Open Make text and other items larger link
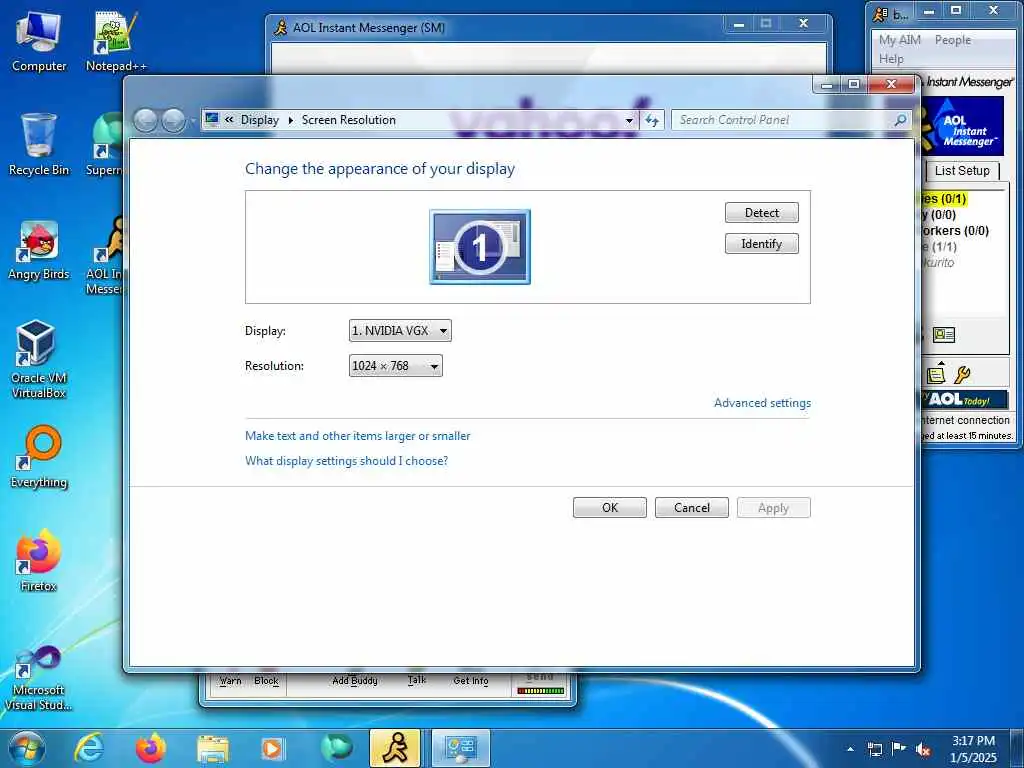Image resolution: width=1024 pixels, height=768 pixels. click(357, 436)
